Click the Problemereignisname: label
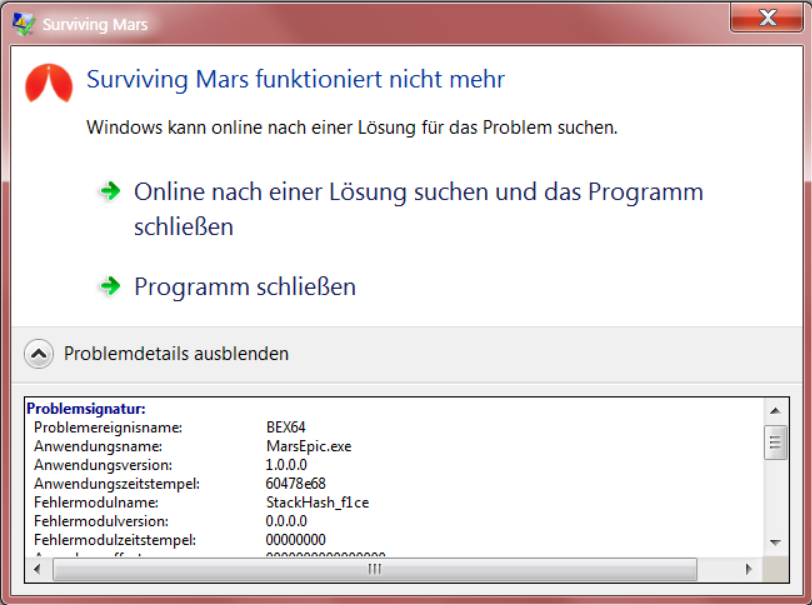 tap(108, 427)
